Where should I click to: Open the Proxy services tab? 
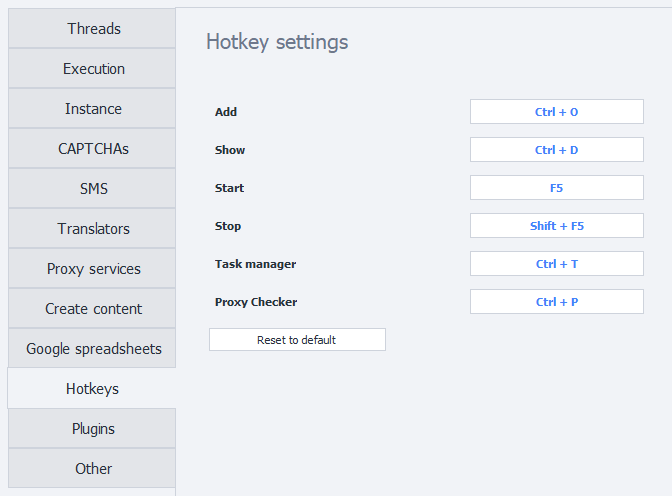pyautogui.click(x=93, y=269)
